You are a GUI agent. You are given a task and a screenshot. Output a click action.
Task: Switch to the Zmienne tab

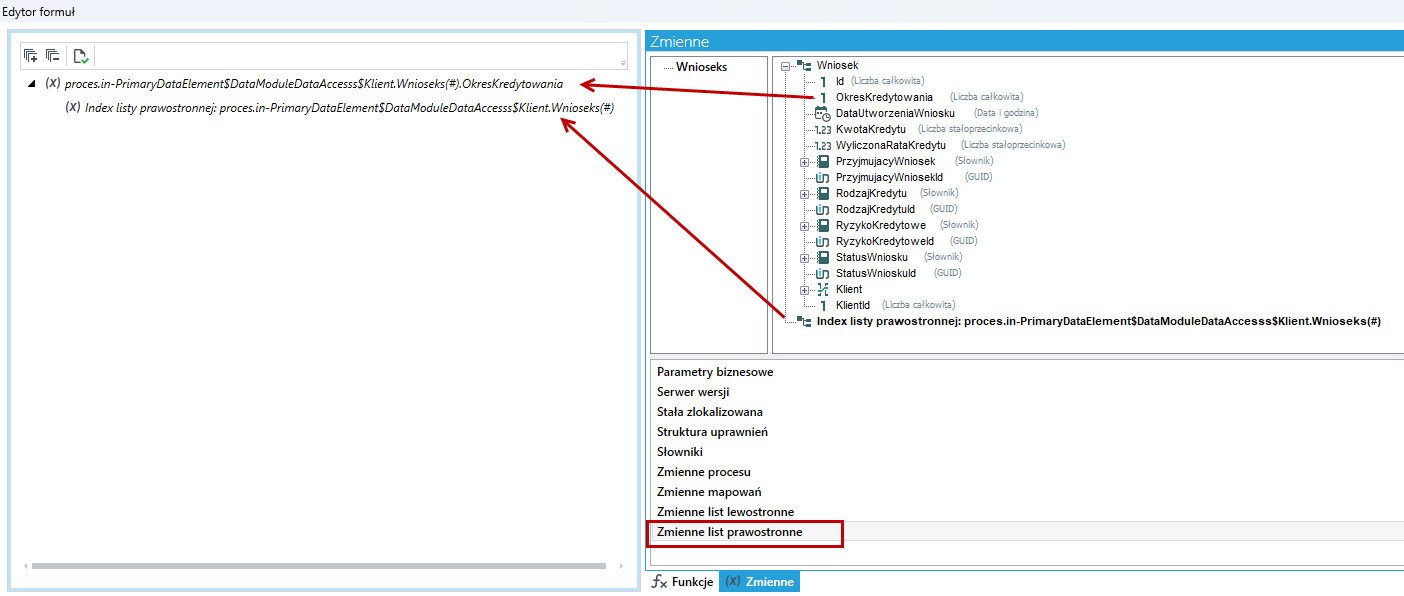coord(759,582)
